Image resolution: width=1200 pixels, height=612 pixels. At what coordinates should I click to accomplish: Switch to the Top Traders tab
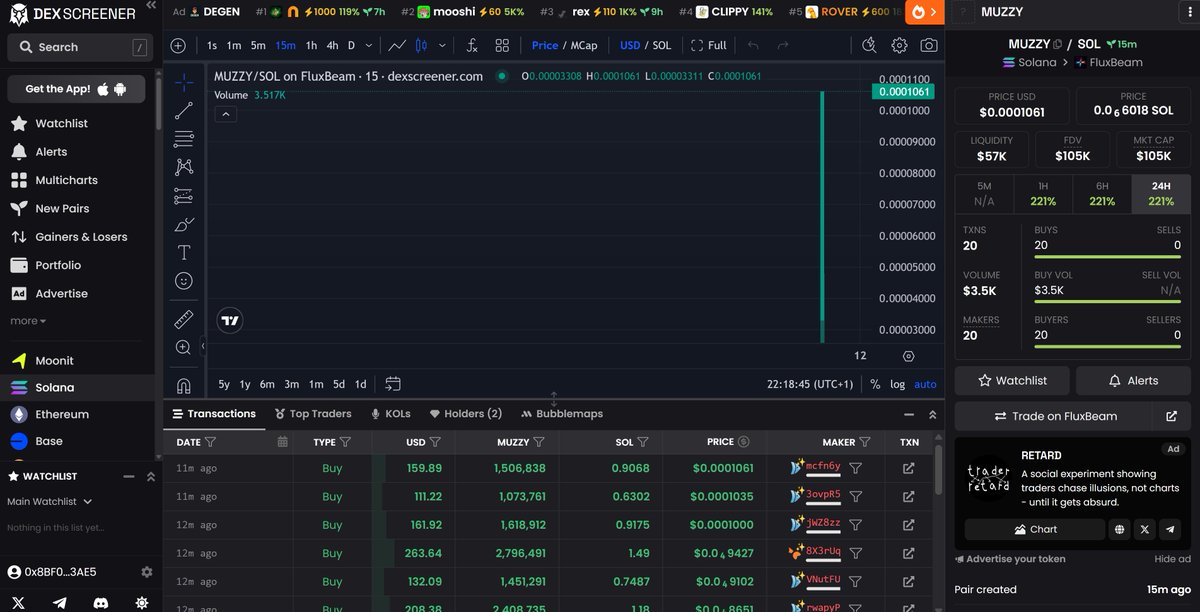pos(313,413)
